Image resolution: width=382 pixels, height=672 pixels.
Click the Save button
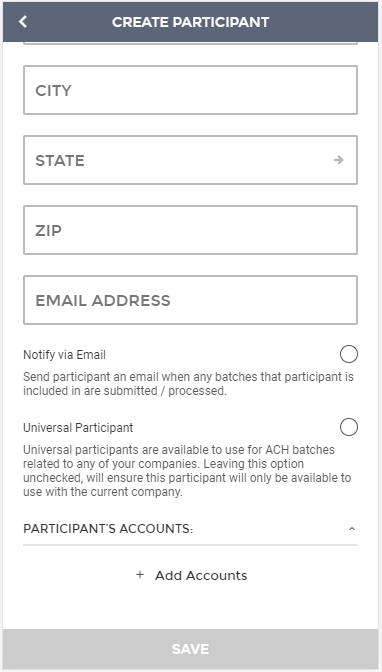pos(190,649)
